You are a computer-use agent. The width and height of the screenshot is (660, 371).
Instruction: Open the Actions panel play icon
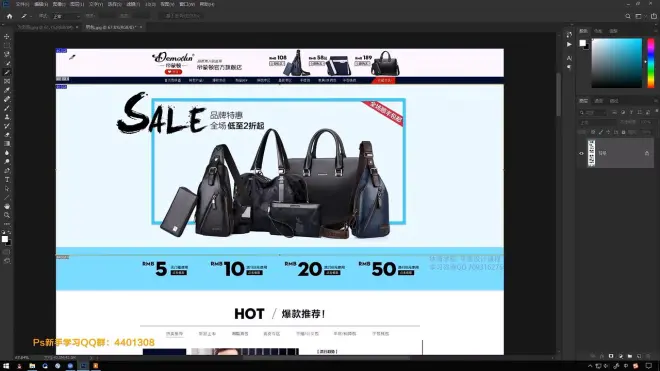coord(569,44)
